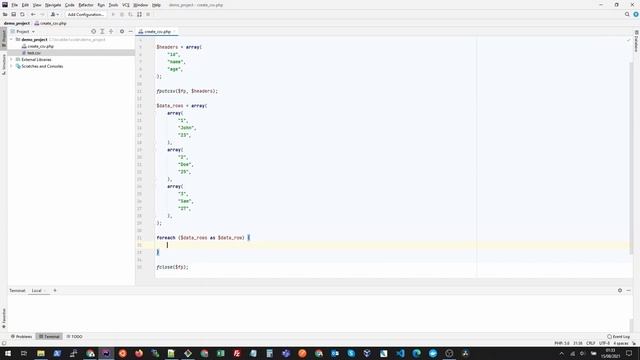640x360 pixels.
Task: Click the tool window quick-access icon bottom left
Action: click(x=4, y=343)
